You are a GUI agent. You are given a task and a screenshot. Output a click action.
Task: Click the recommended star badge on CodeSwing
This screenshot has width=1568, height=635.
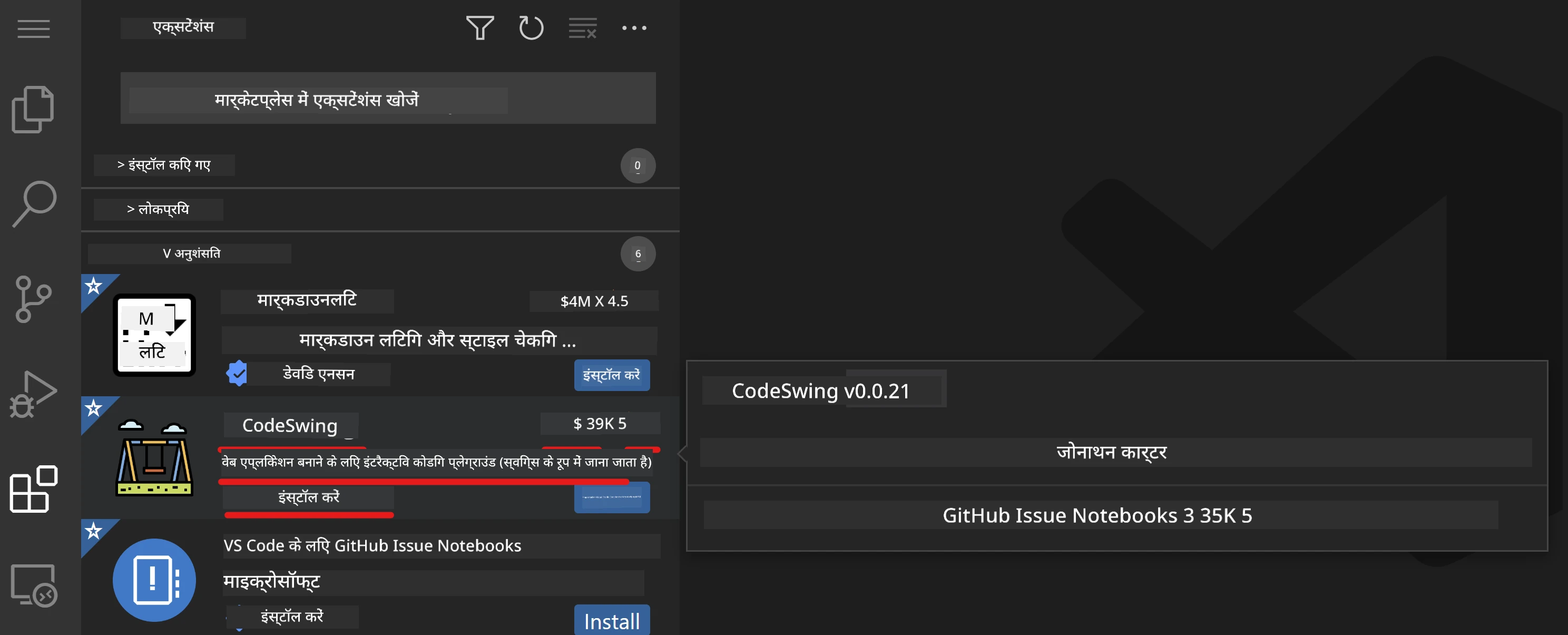(93, 408)
